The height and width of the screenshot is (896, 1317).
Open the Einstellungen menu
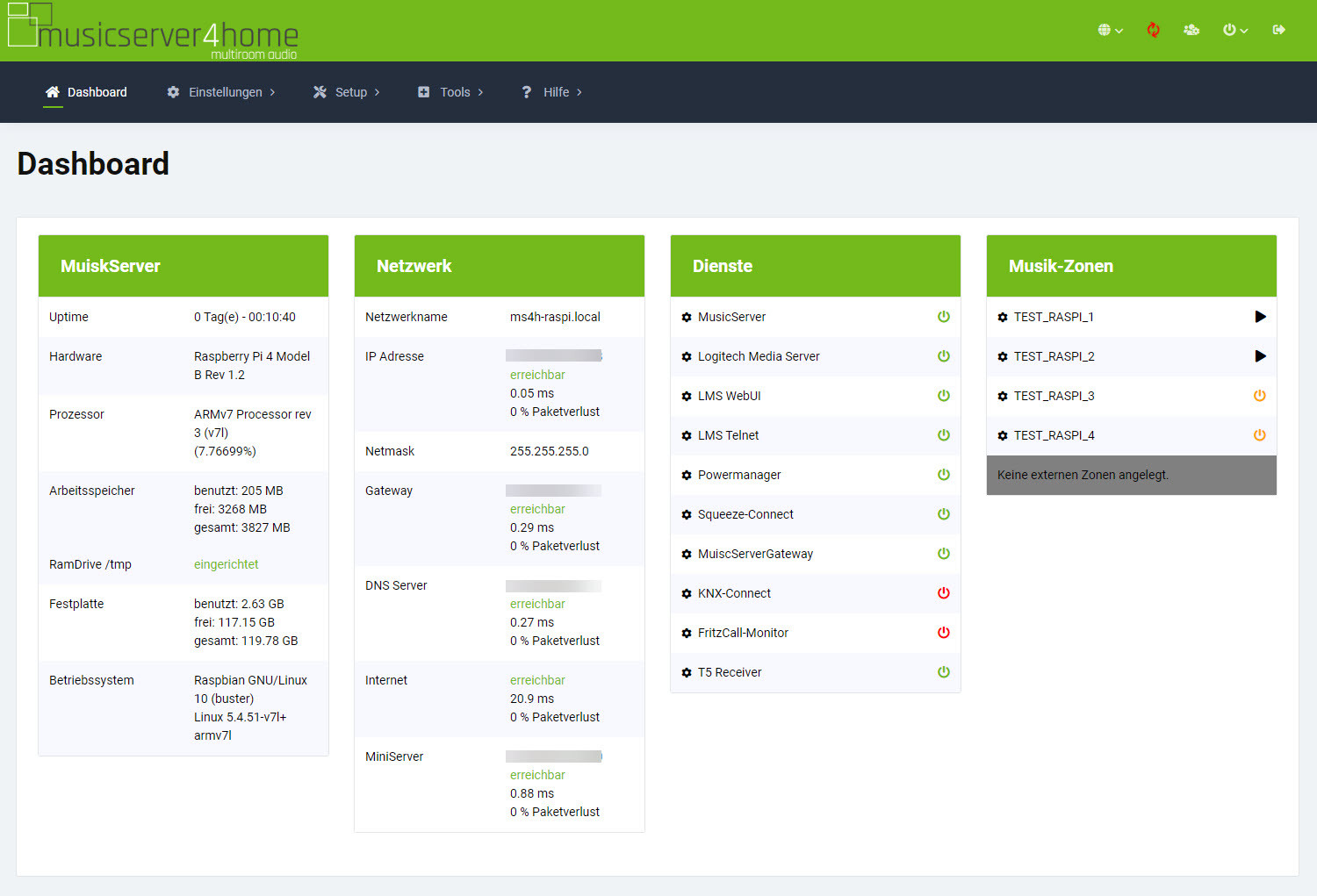221,92
